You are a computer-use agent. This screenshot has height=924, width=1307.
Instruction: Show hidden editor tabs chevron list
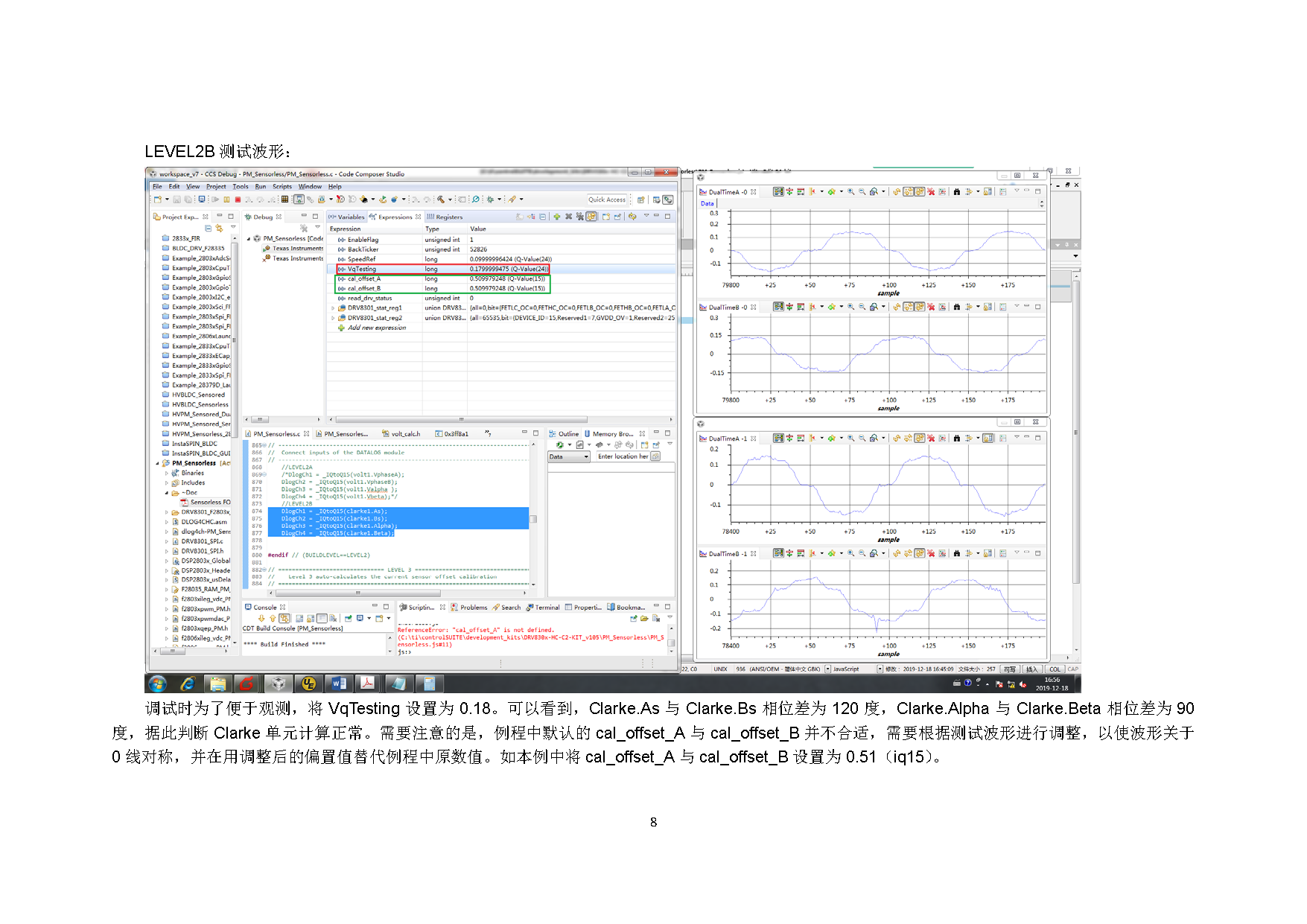click(x=488, y=433)
